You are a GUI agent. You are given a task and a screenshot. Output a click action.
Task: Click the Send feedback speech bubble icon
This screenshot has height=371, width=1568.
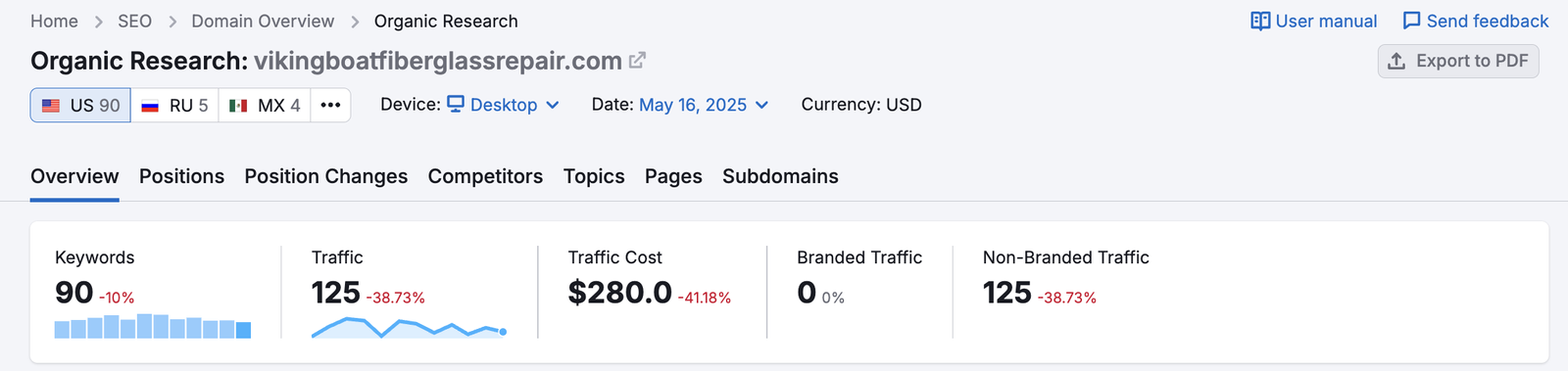click(1411, 21)
